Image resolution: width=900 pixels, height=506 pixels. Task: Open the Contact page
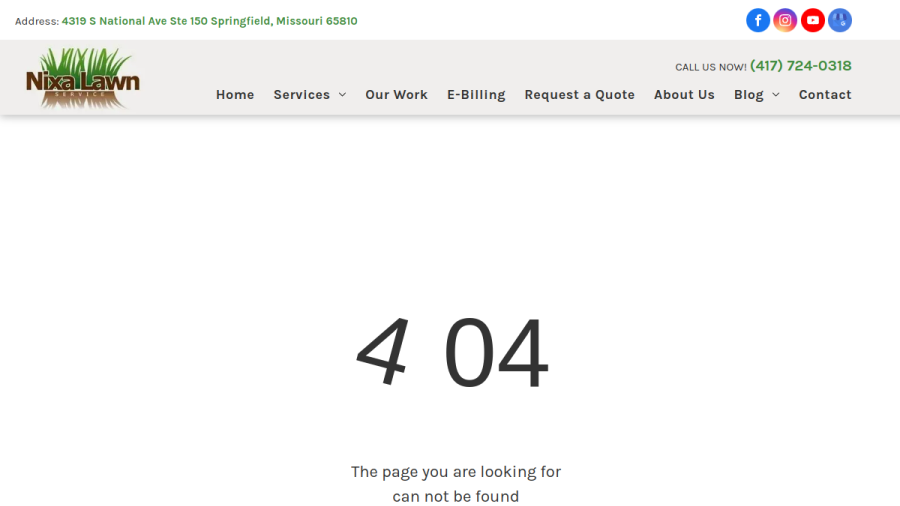pyautogui.click(x=825, y=95)
